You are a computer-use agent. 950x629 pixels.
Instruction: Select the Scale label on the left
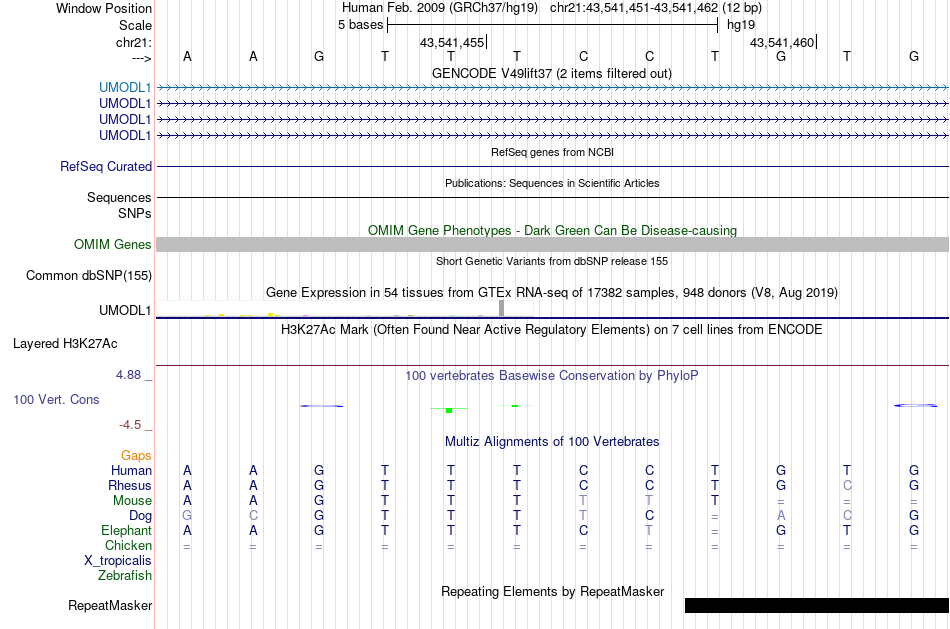(x=135, y=25)
